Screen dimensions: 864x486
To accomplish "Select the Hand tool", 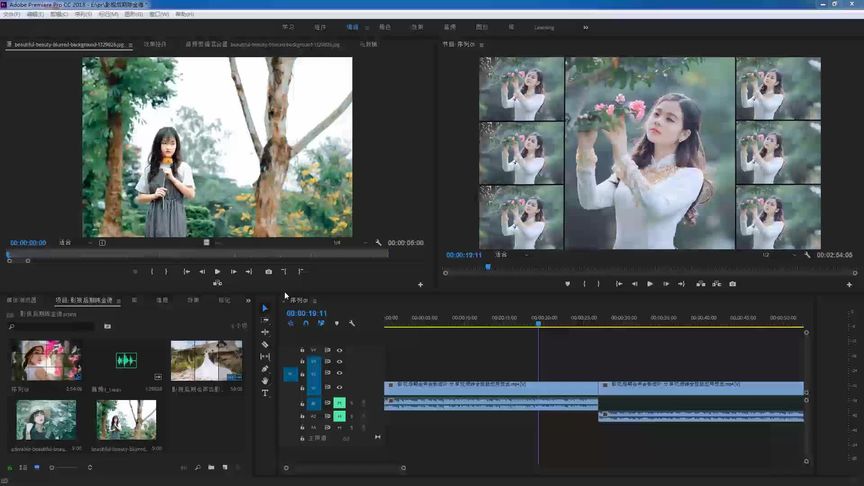I will pyautogui.click(x=265, y=381).
